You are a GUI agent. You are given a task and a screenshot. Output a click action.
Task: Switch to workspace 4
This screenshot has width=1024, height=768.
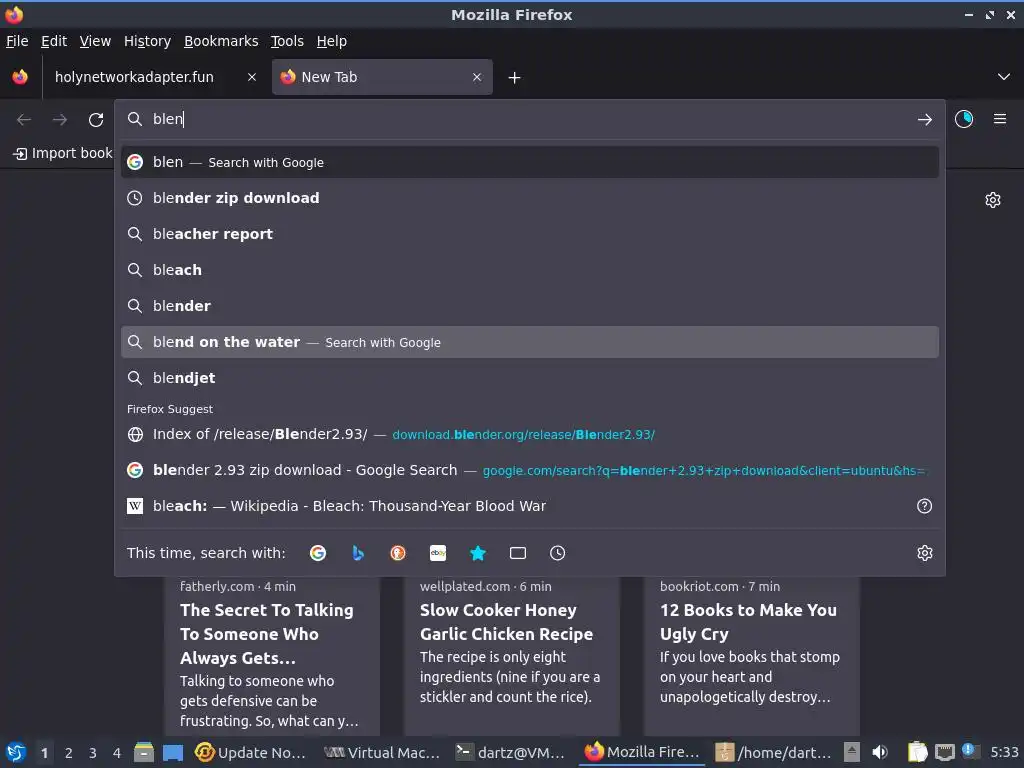coord(117,753)
